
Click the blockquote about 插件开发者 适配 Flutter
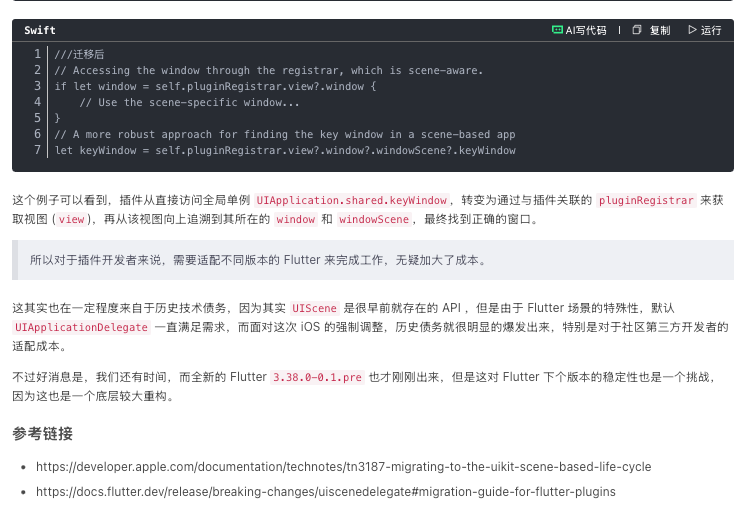point(373,260)
